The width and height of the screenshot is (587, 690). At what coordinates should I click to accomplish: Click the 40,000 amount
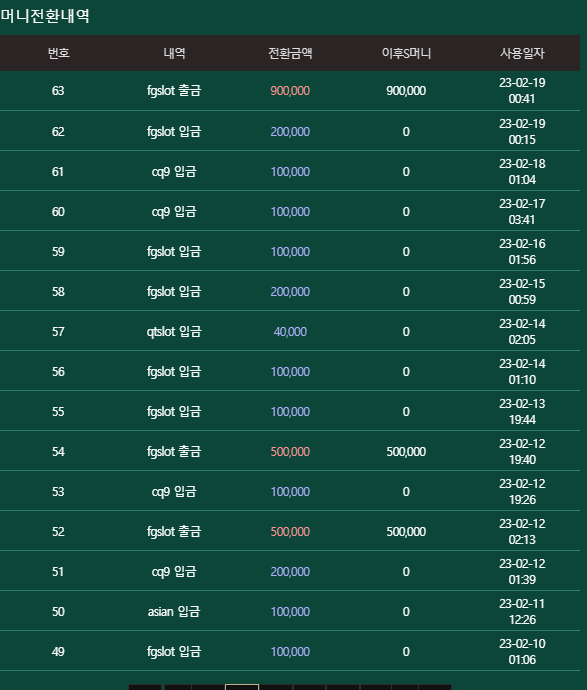click(x=290, y=332)
